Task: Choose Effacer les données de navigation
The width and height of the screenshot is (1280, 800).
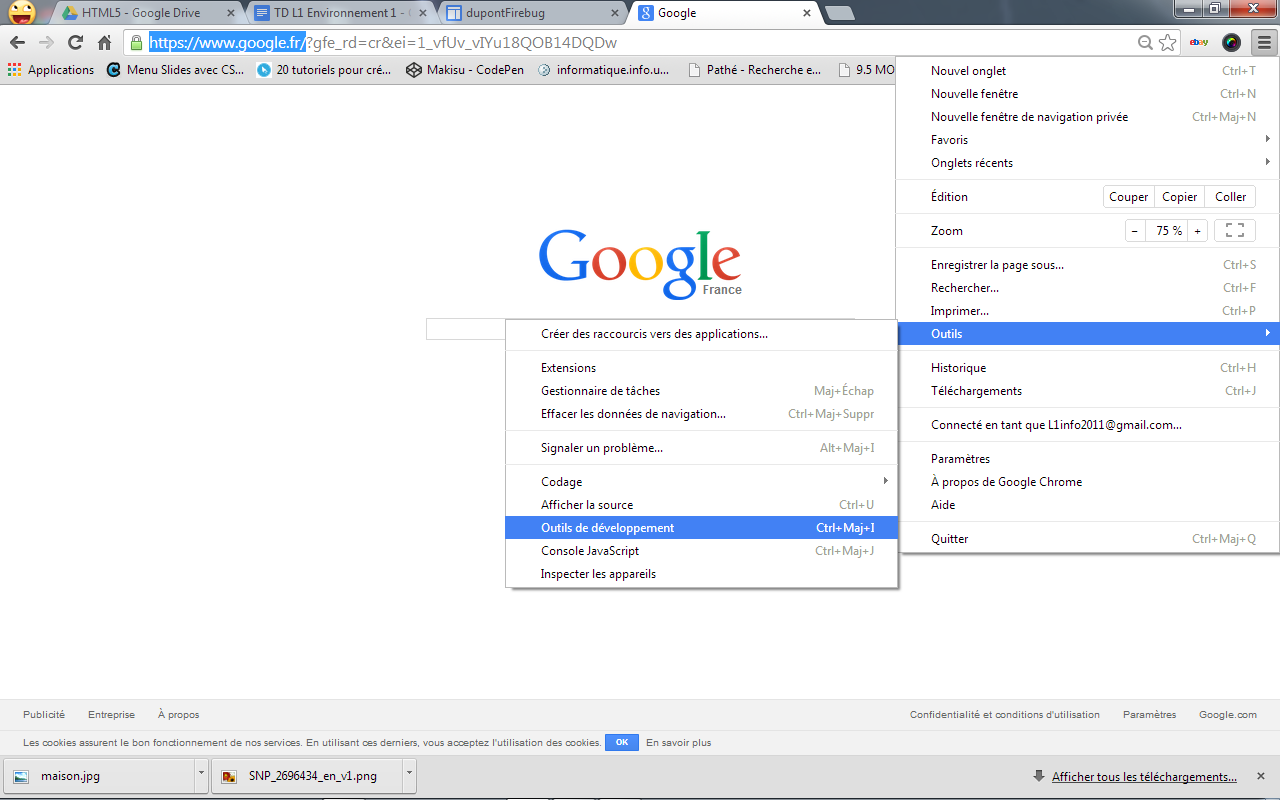Action: point(701,414)
